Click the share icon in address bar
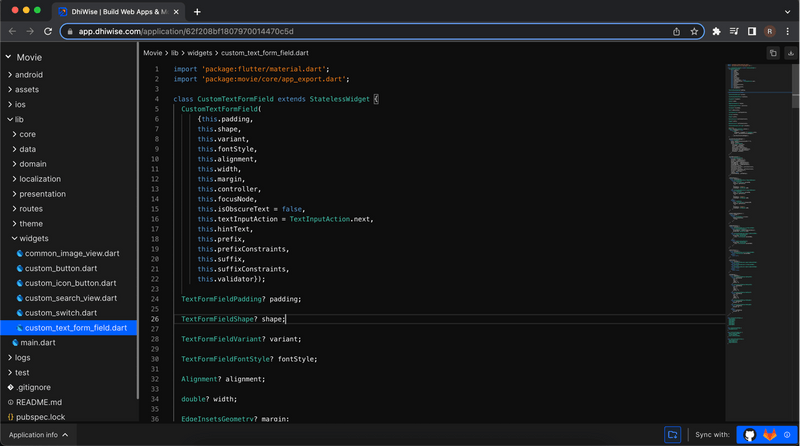 tap(677, 31)
